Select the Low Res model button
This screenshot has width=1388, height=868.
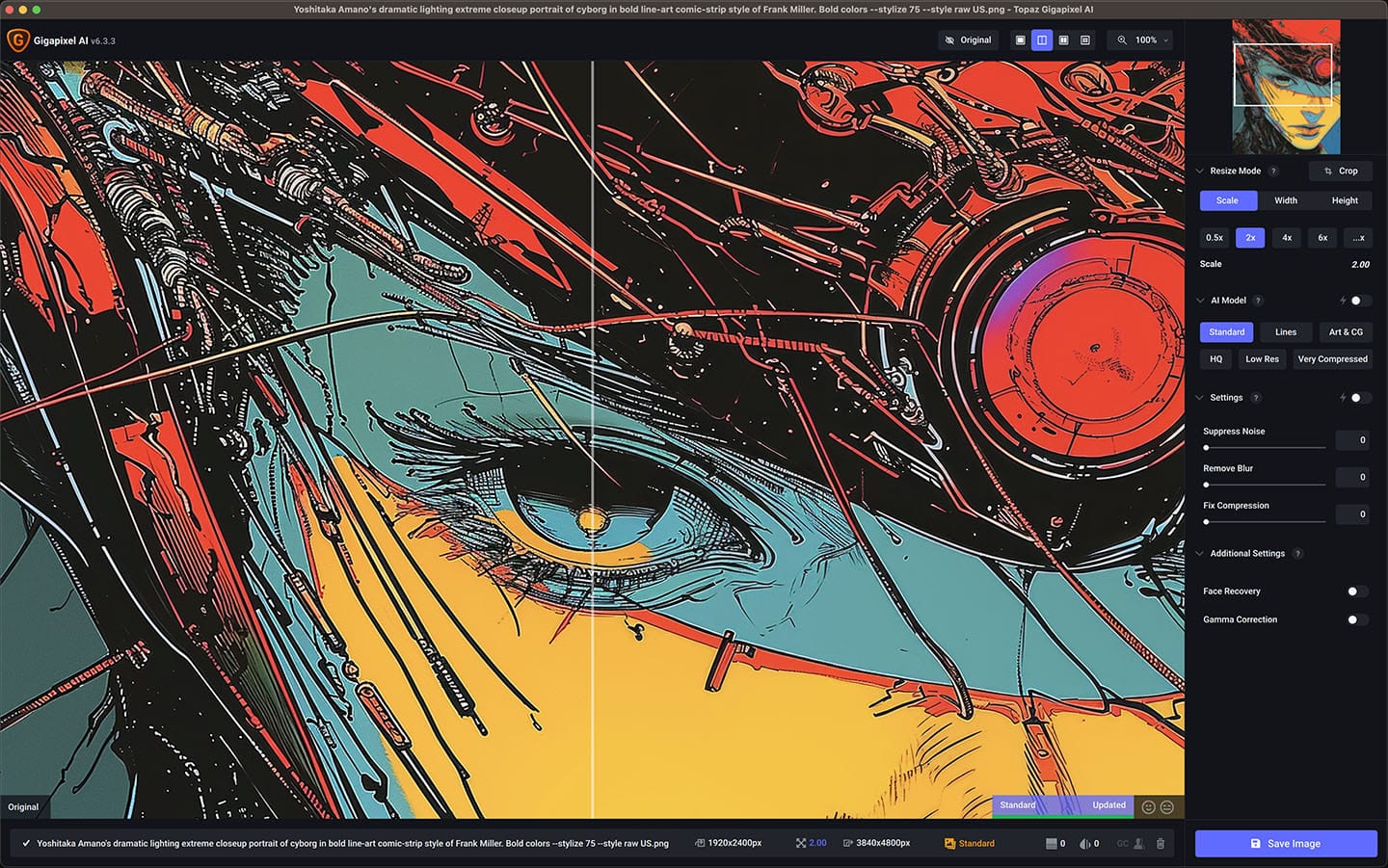(x=1262, y=359)
